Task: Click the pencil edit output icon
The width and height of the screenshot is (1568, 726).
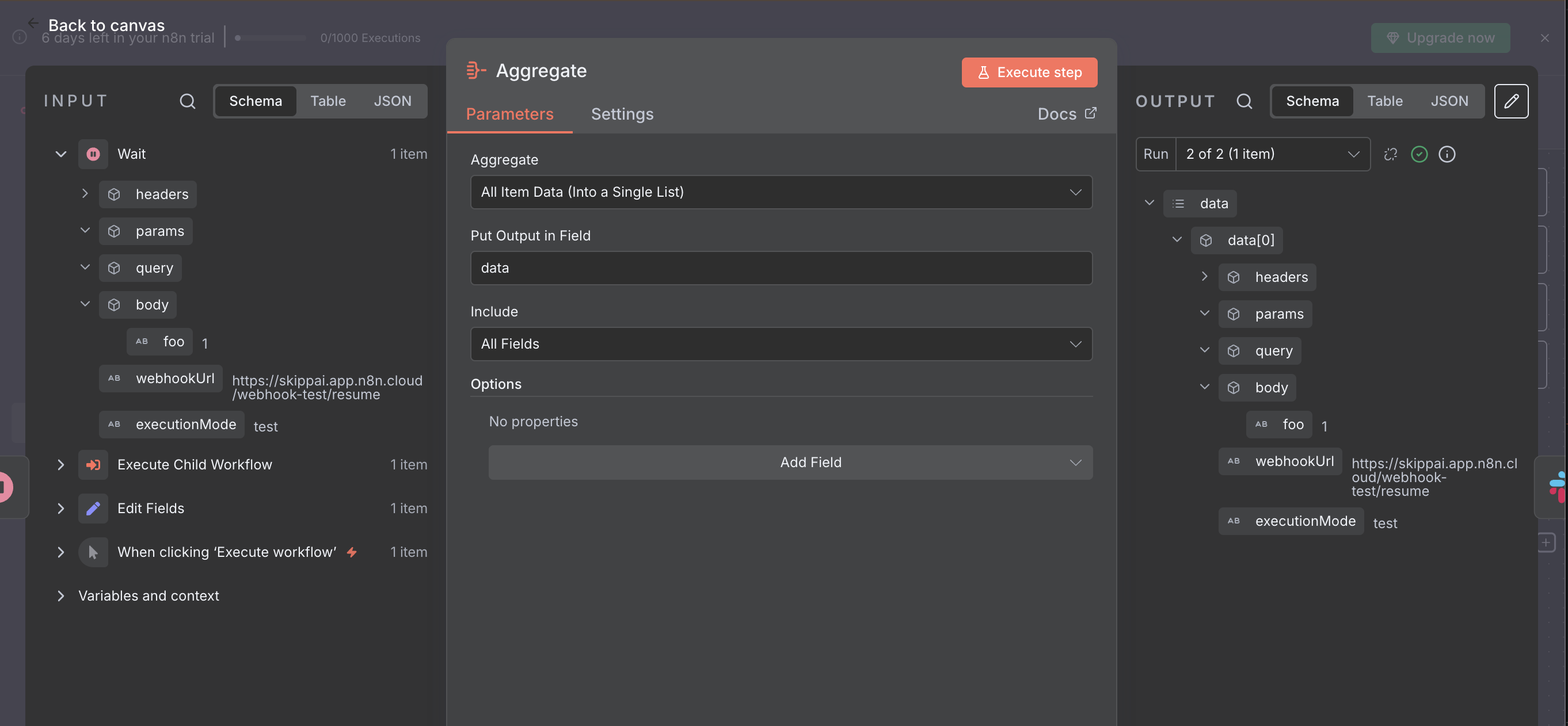Action: click(1511, 101)
